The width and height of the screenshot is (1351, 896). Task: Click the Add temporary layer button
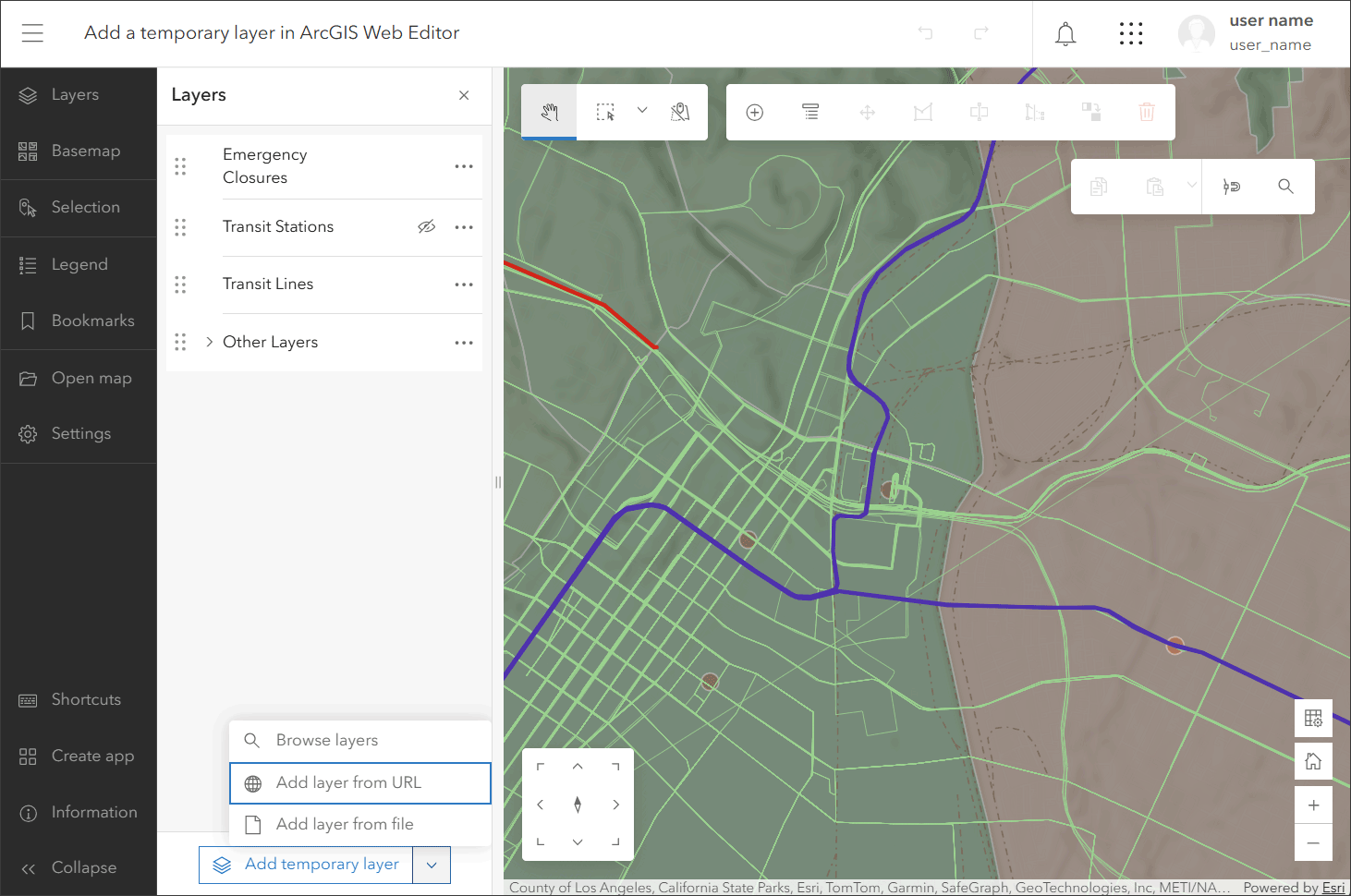click(306, 865)
